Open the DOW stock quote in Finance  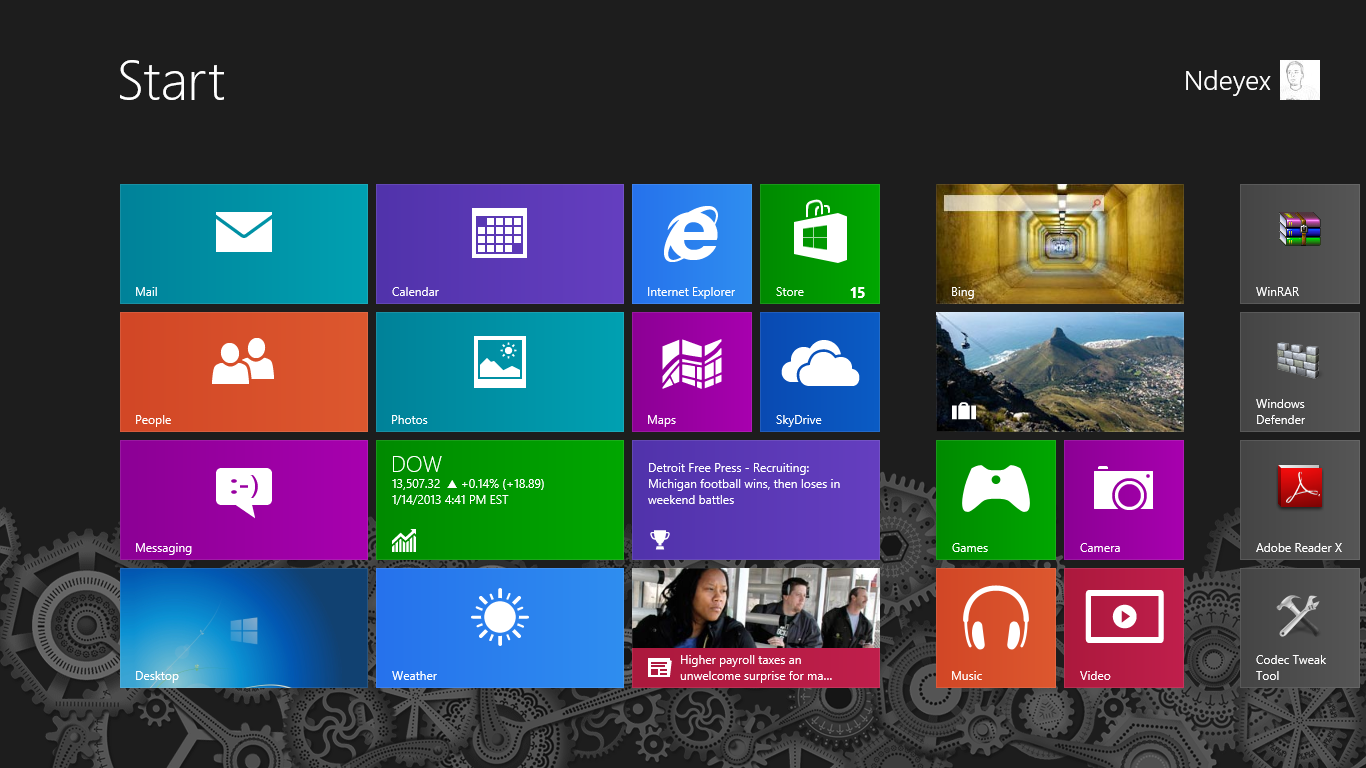tap(499, 499)
